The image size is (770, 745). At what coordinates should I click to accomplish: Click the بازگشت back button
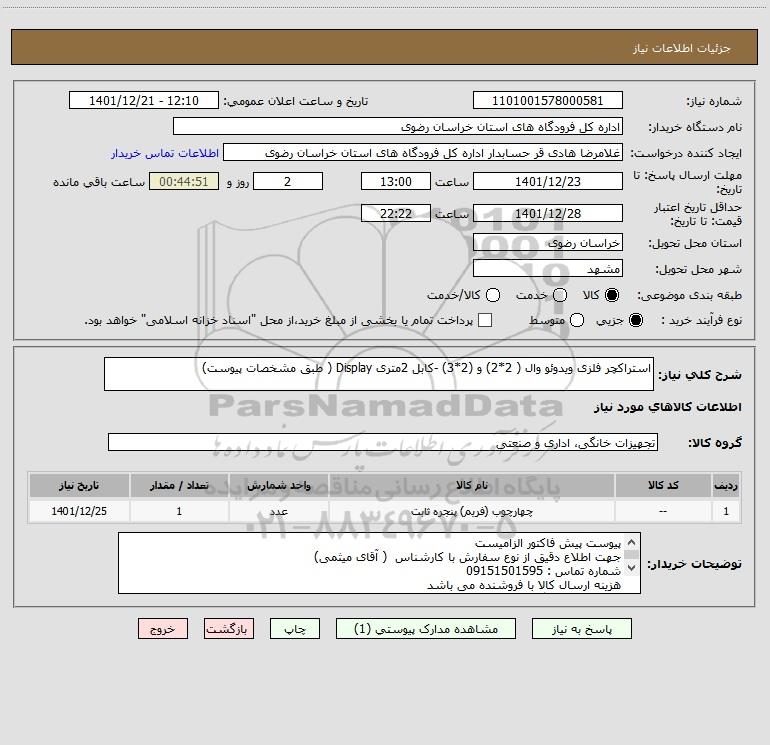pyautogui.click(x=229, y=629)
